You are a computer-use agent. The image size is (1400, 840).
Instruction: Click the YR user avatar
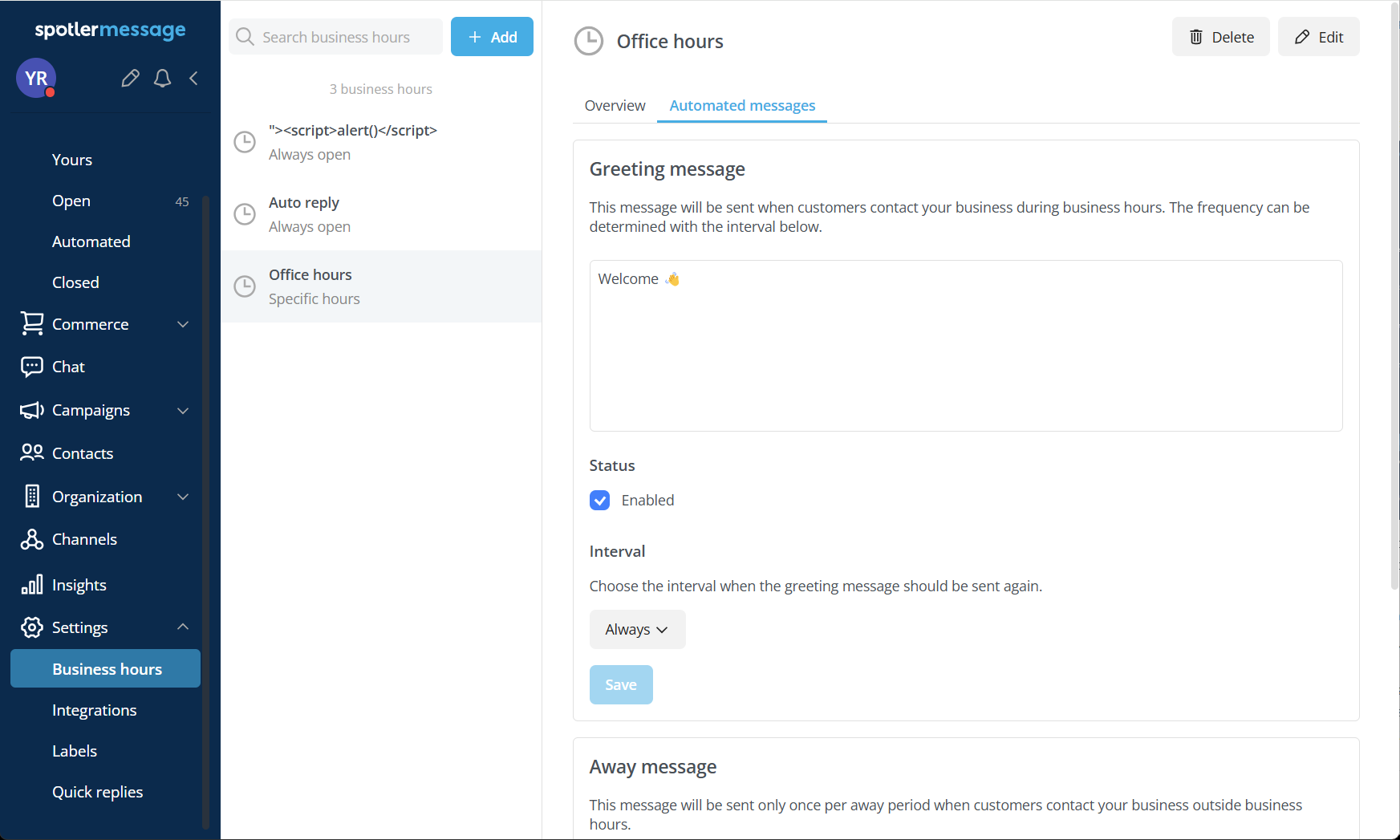36,78
